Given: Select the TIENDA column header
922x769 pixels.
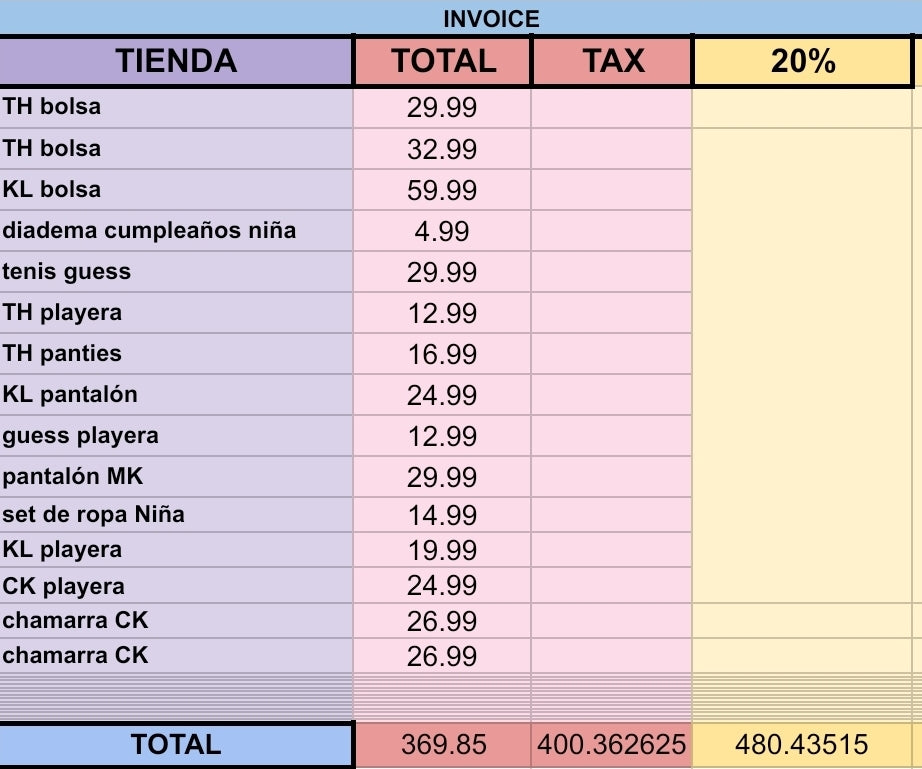Looking at the screenshot, I should point(176,61).
